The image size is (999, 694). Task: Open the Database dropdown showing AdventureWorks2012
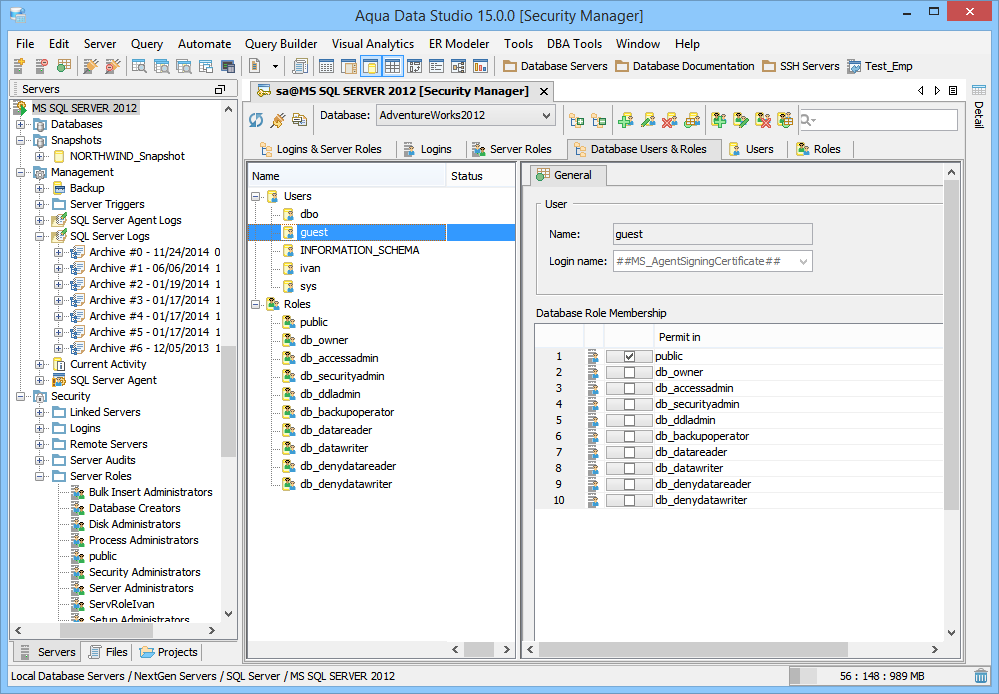[465, 115]
